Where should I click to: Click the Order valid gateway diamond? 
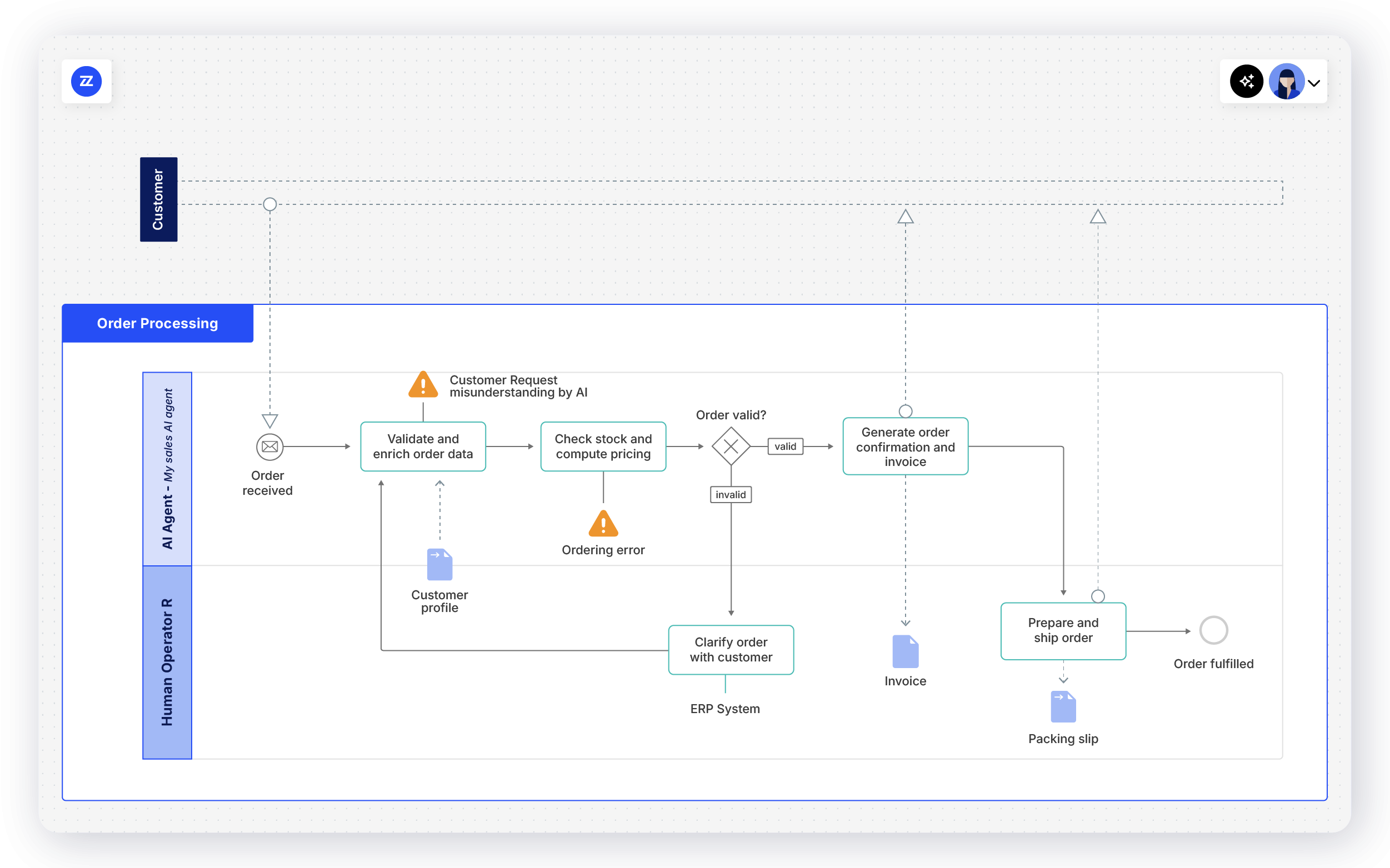point(731,446)
